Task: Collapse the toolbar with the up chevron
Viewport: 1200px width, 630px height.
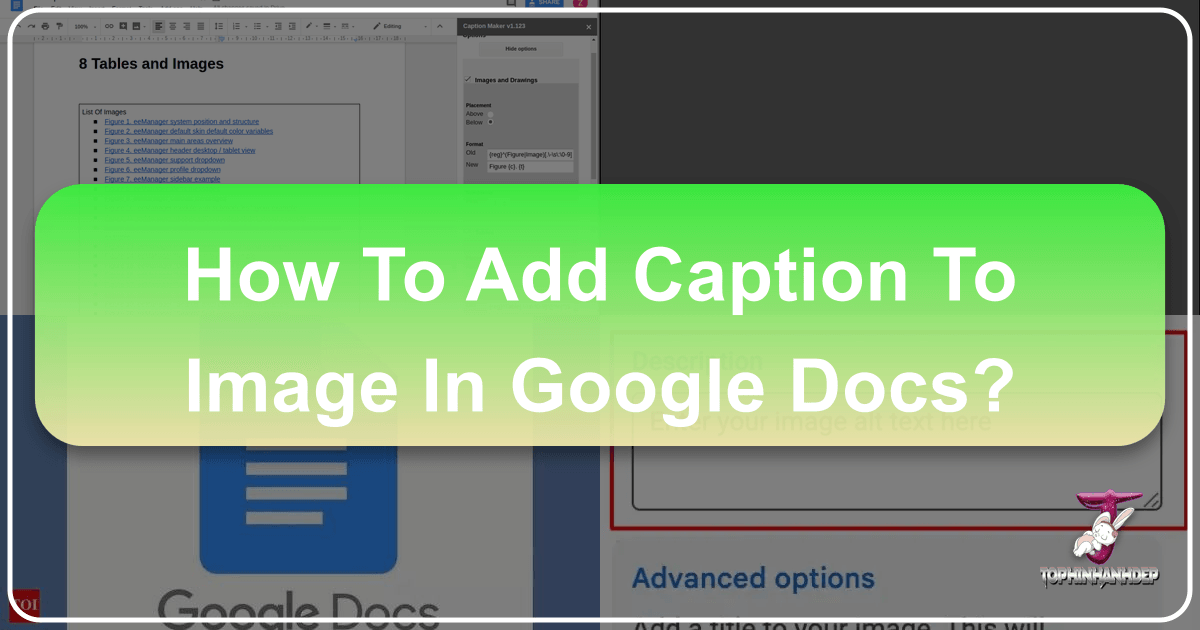Action: (x=440, y=25)
